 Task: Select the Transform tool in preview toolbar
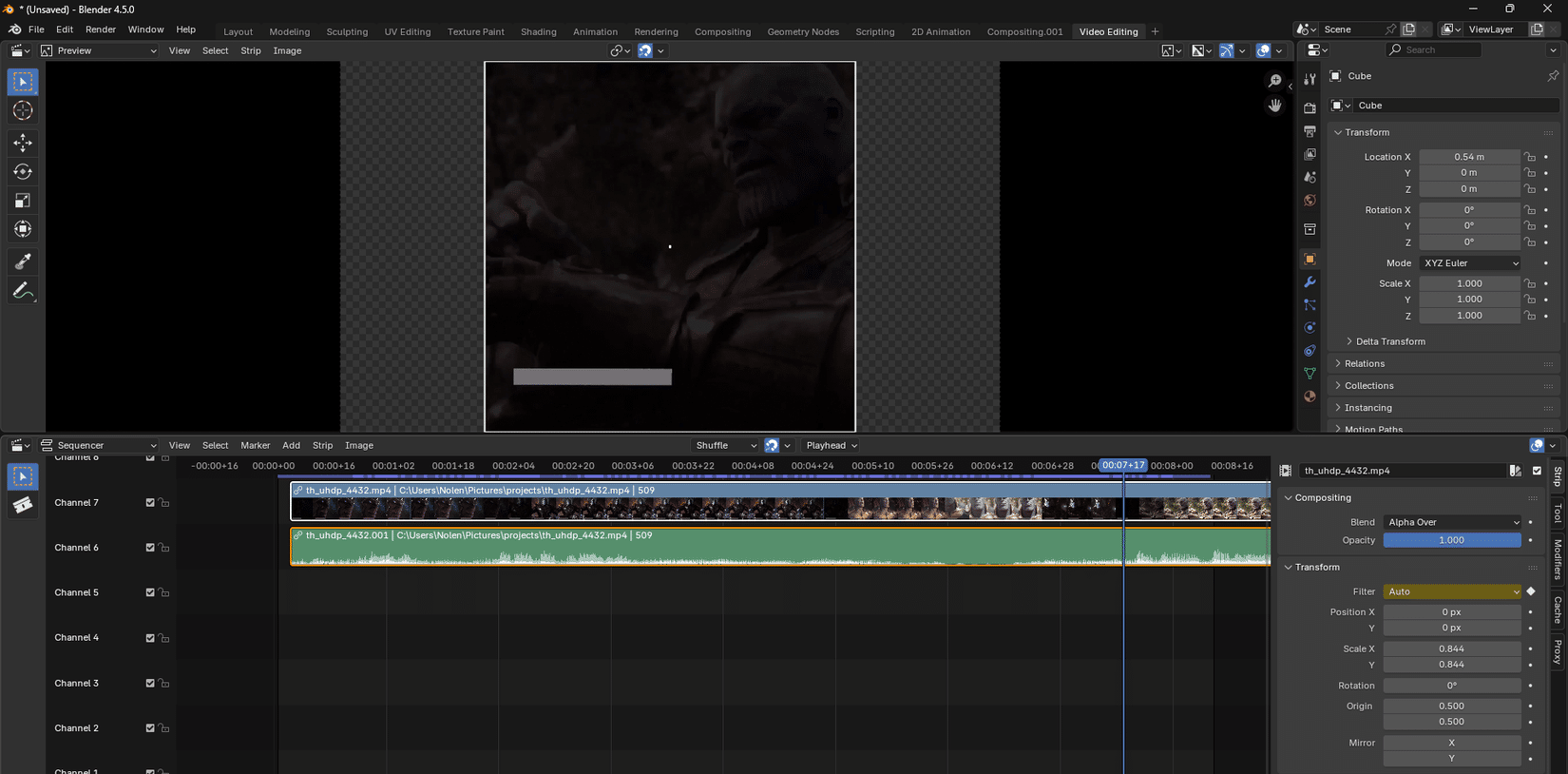point(23,229)
